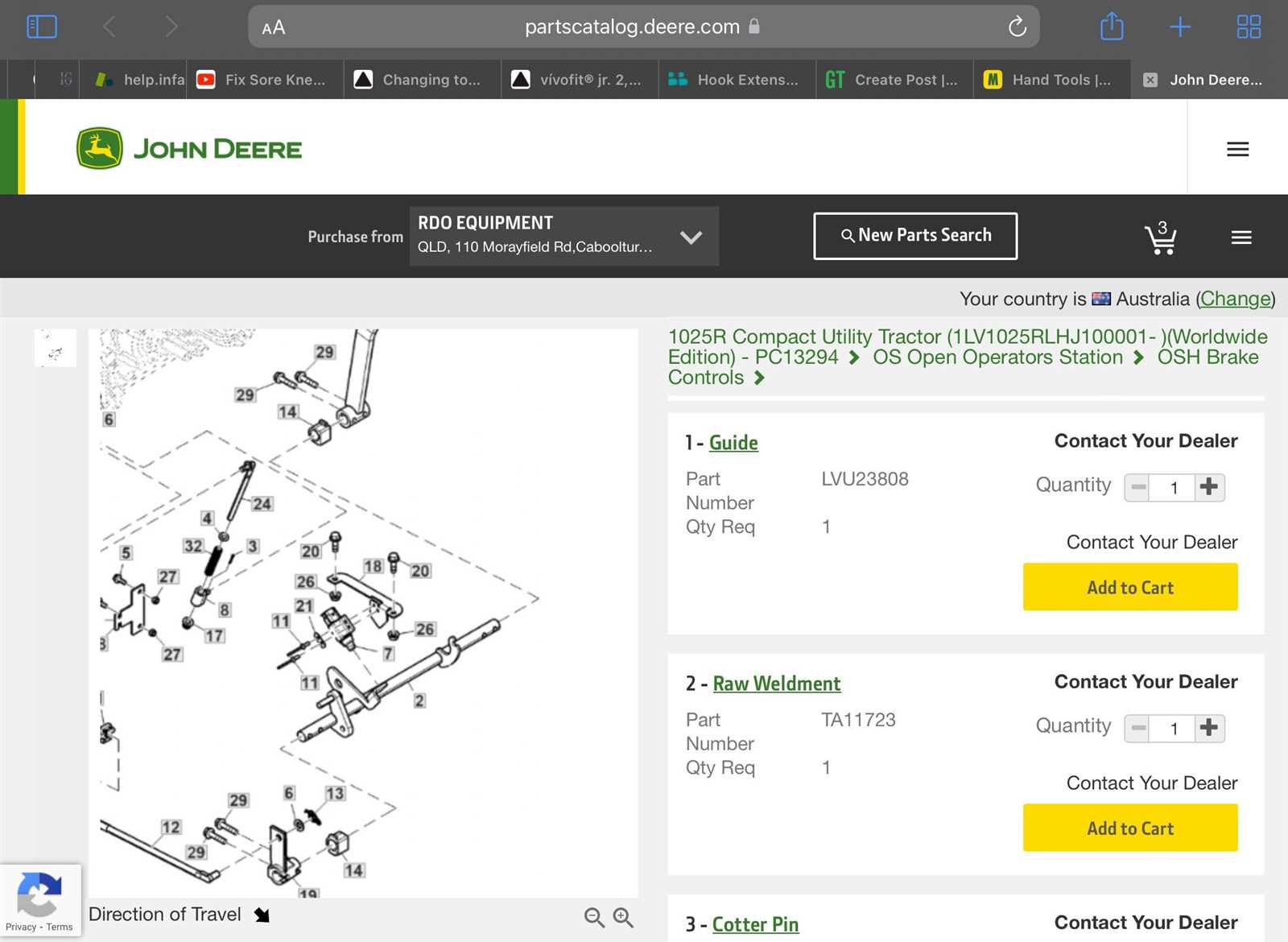Open the top header hamburger menu
The height and width of the screenshot is (942, 1288).
1237,149
